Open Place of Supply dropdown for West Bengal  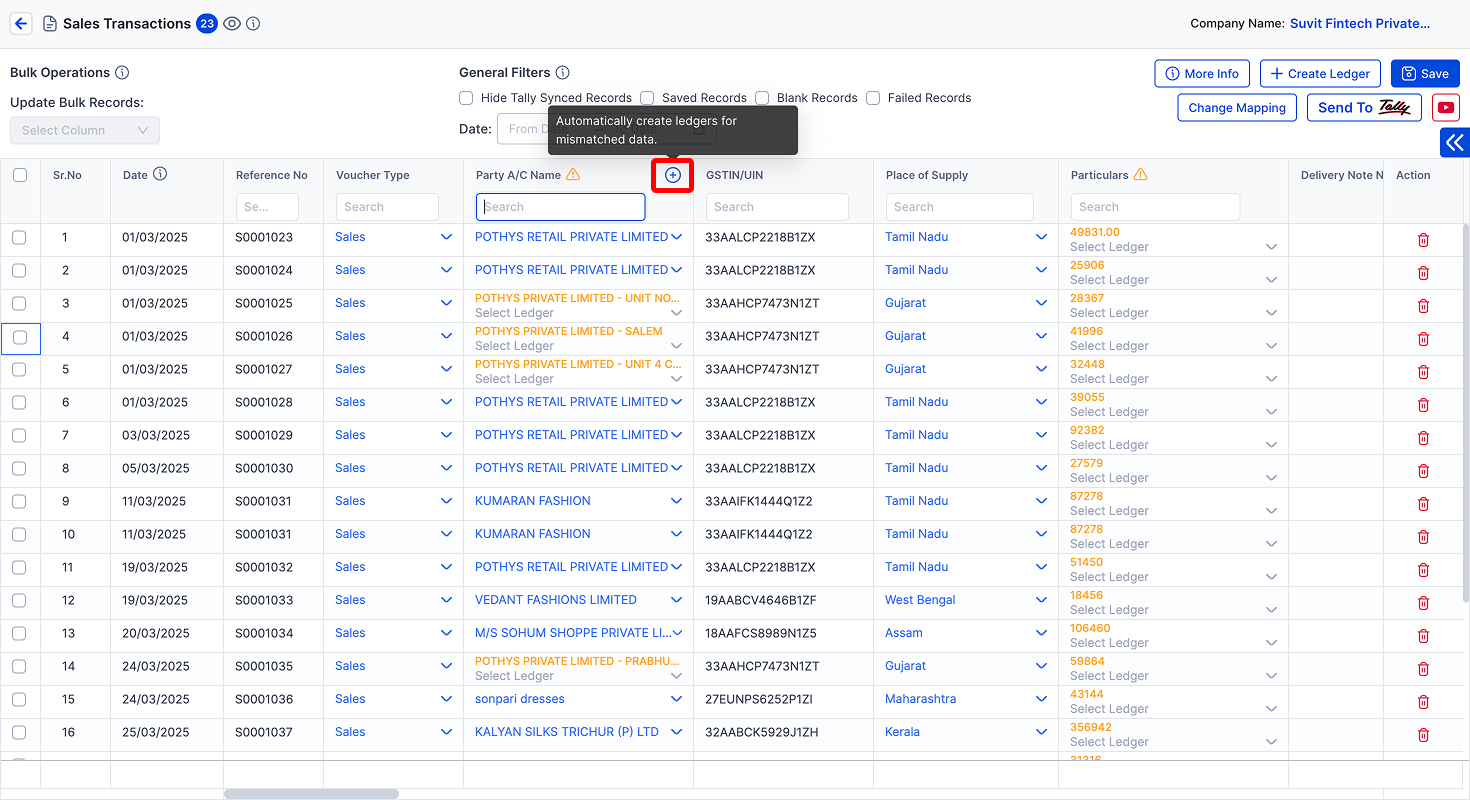1042,600
